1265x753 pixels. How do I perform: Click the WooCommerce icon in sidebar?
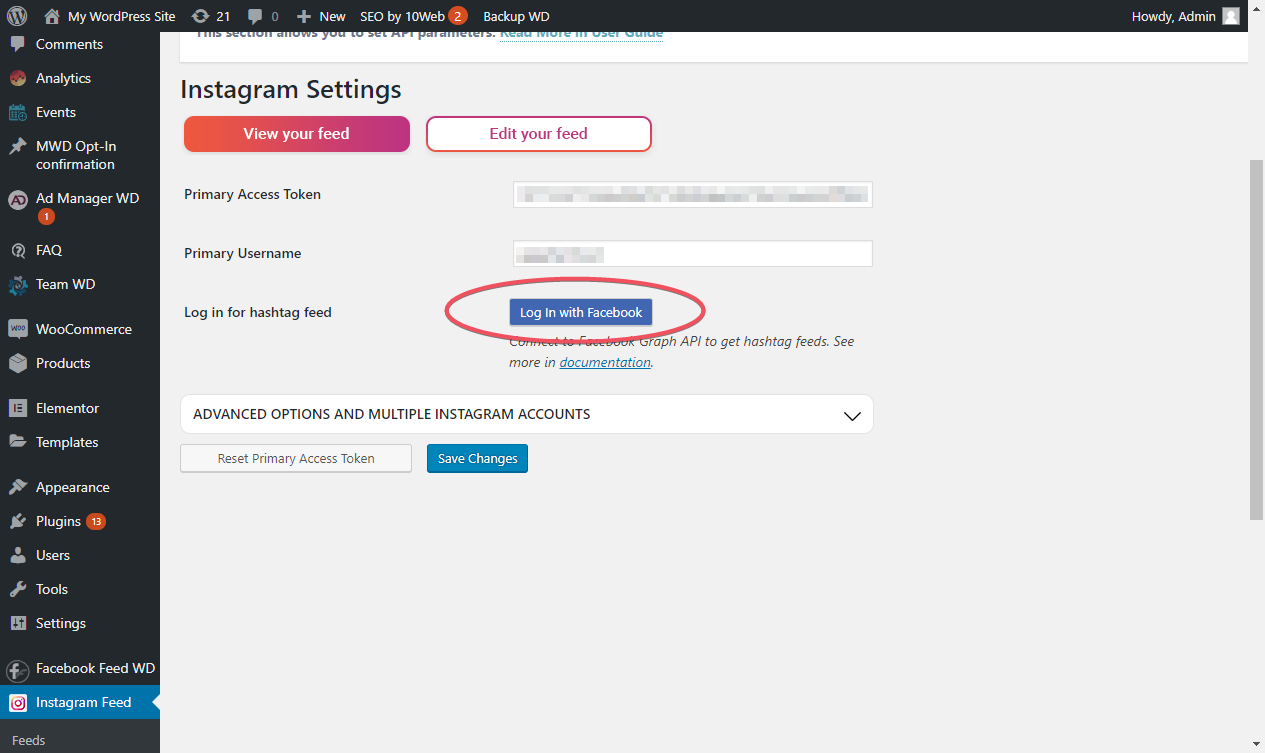17,329
